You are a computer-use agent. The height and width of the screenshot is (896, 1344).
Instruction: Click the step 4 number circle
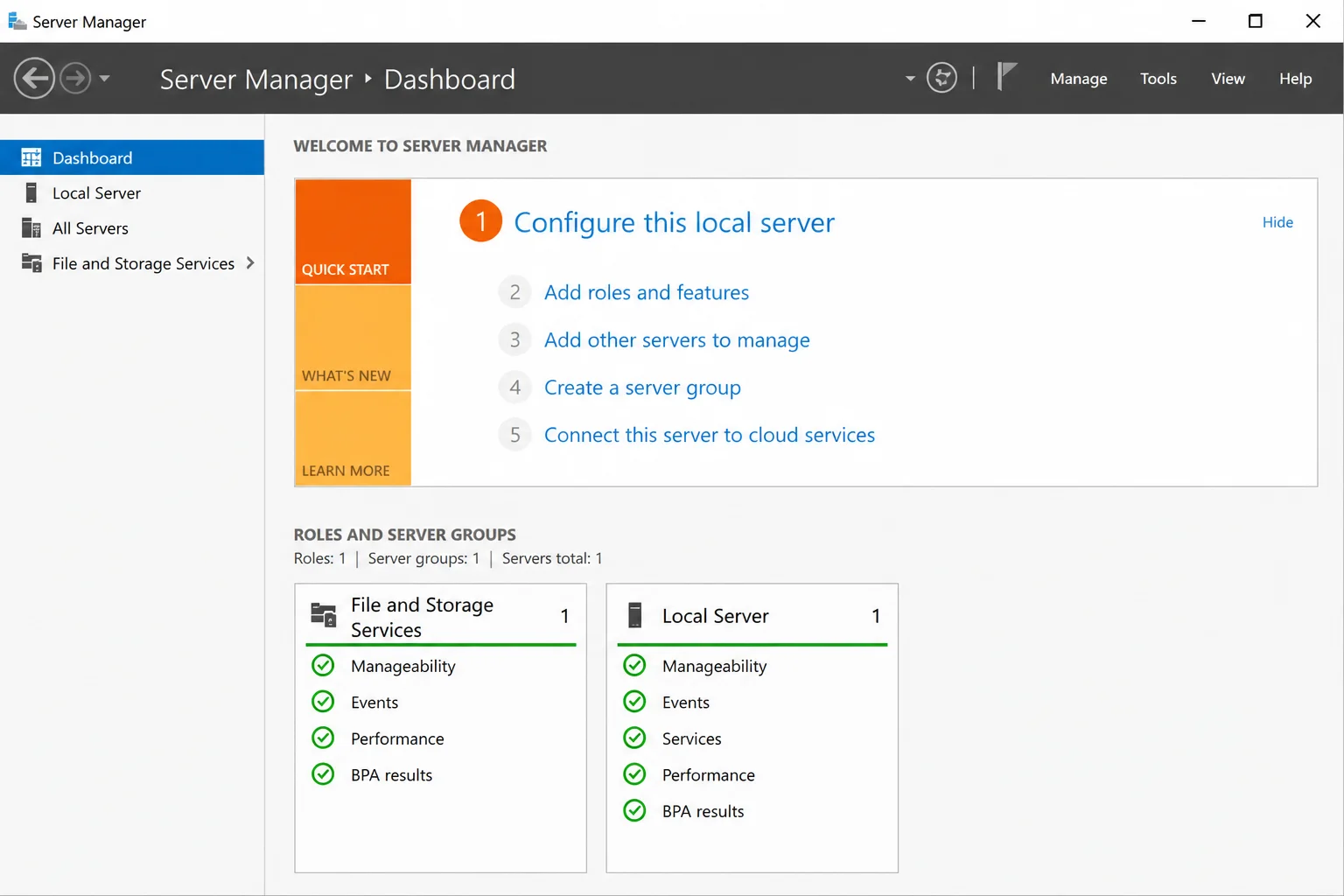click(x=514, y=387)
